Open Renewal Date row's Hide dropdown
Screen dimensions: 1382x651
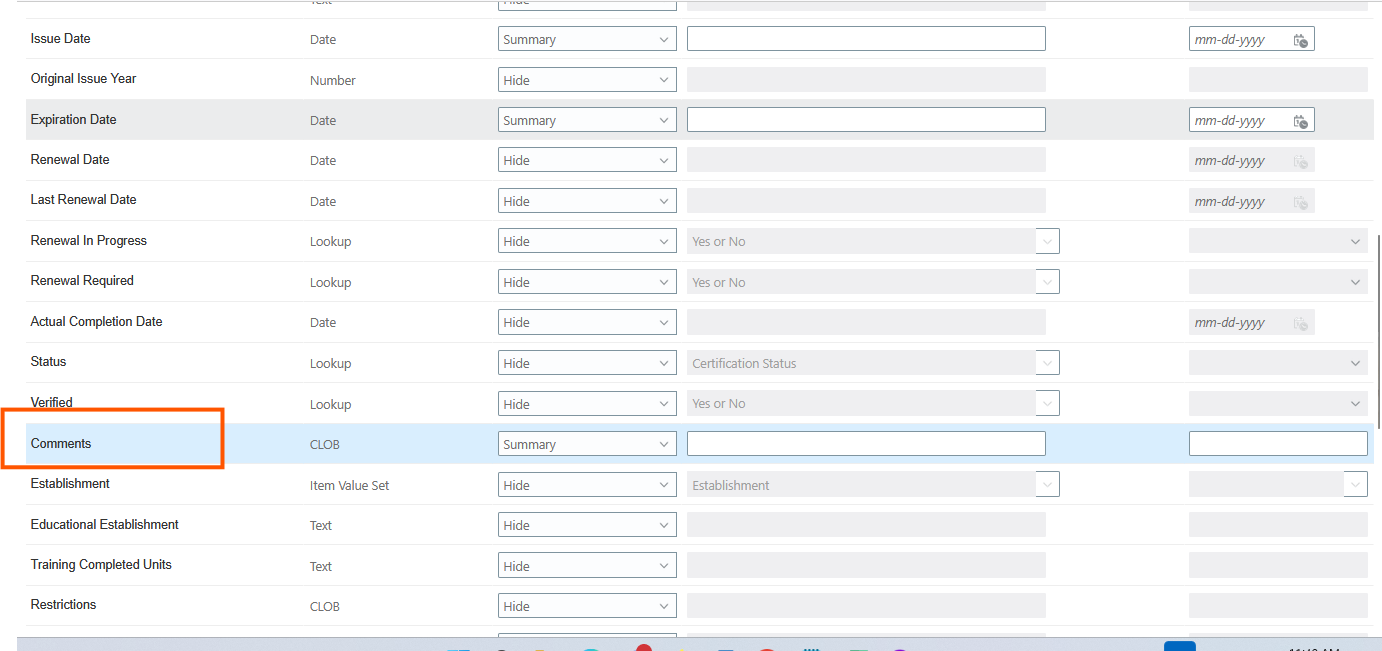coord(587,160)
